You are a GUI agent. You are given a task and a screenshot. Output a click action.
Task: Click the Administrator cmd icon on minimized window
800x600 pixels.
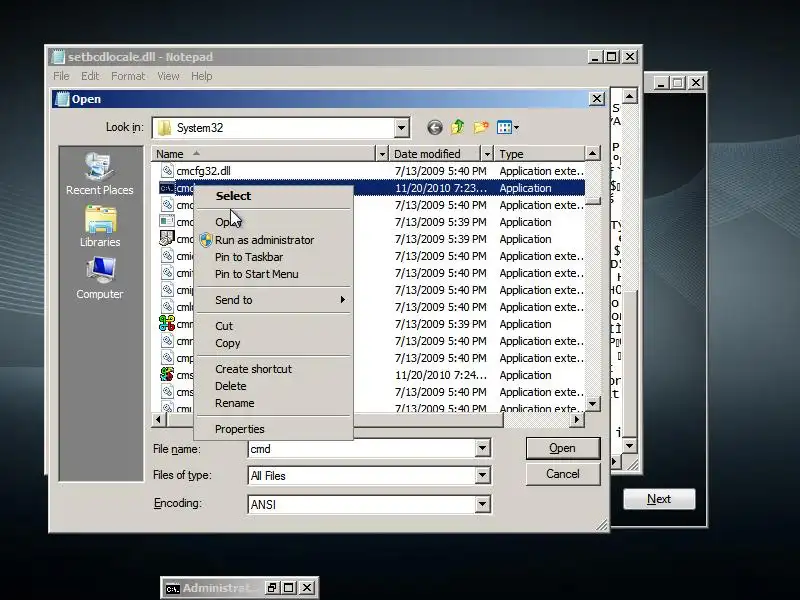[x=172, y=589]
